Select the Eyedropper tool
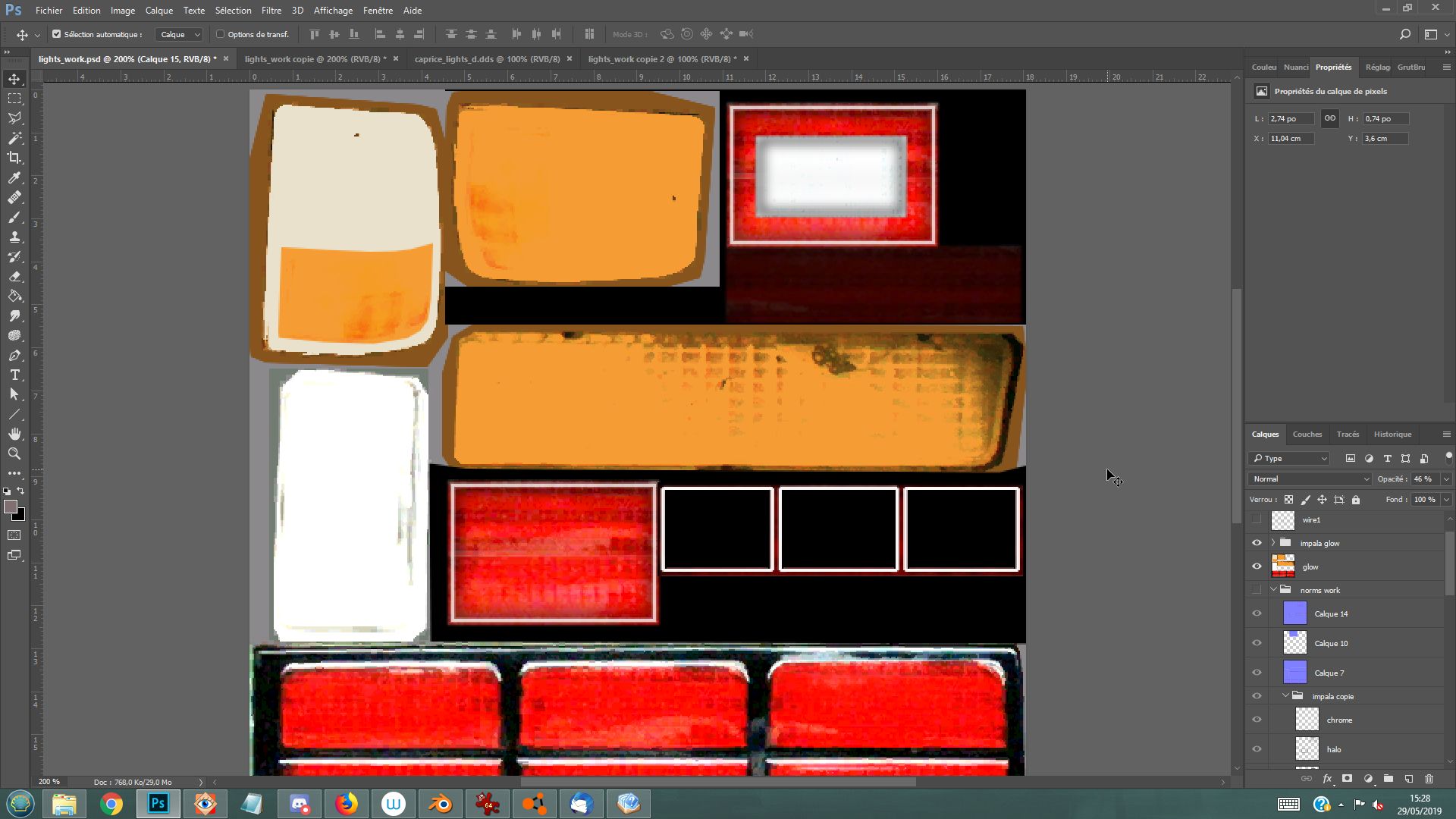 pyautogui.click(x=14, y=177)
